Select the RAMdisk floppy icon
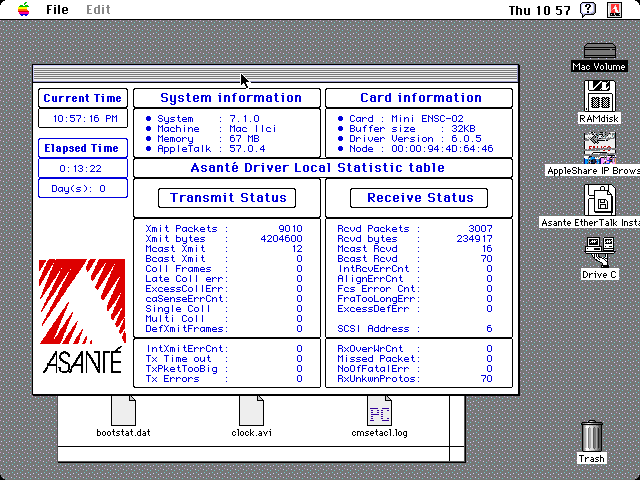The image size is (640, 480). click(600, 97)
